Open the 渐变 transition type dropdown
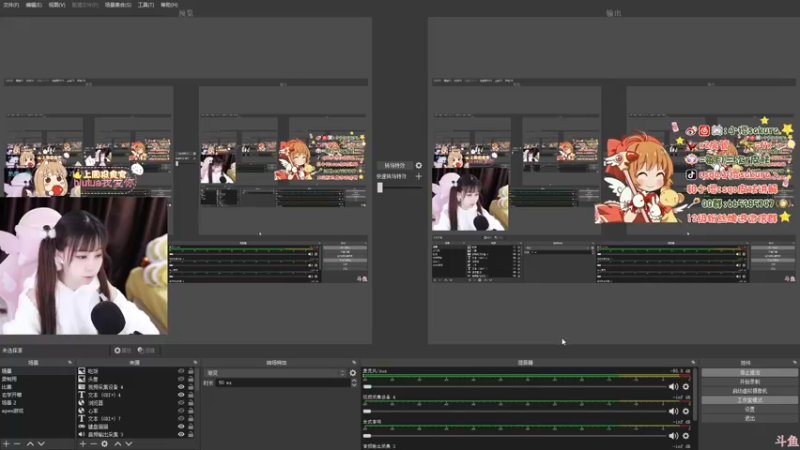 [x=276, y=373]
